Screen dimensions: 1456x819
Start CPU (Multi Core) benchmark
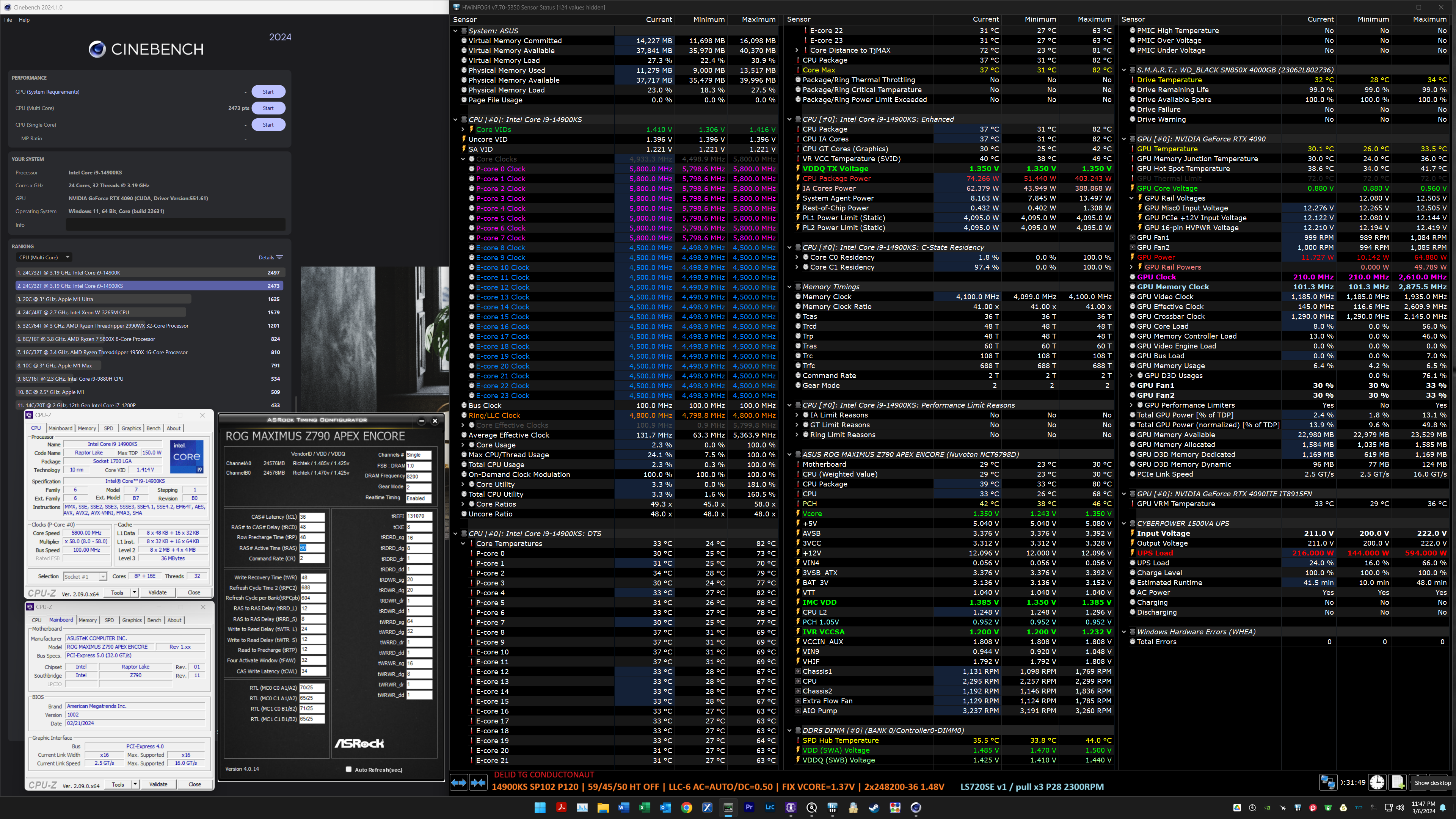[268, 108]
